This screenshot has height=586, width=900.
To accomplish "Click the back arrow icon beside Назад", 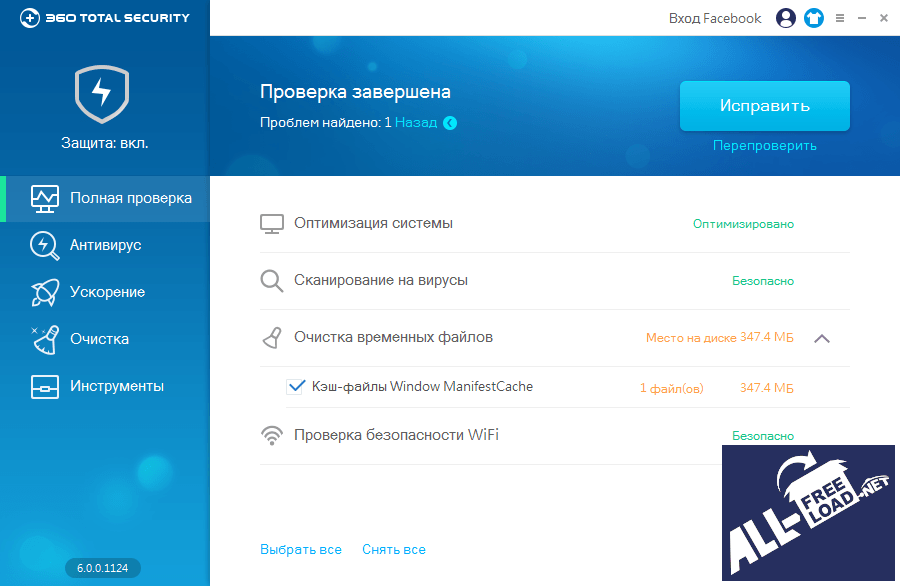I will tap(450, 123).
